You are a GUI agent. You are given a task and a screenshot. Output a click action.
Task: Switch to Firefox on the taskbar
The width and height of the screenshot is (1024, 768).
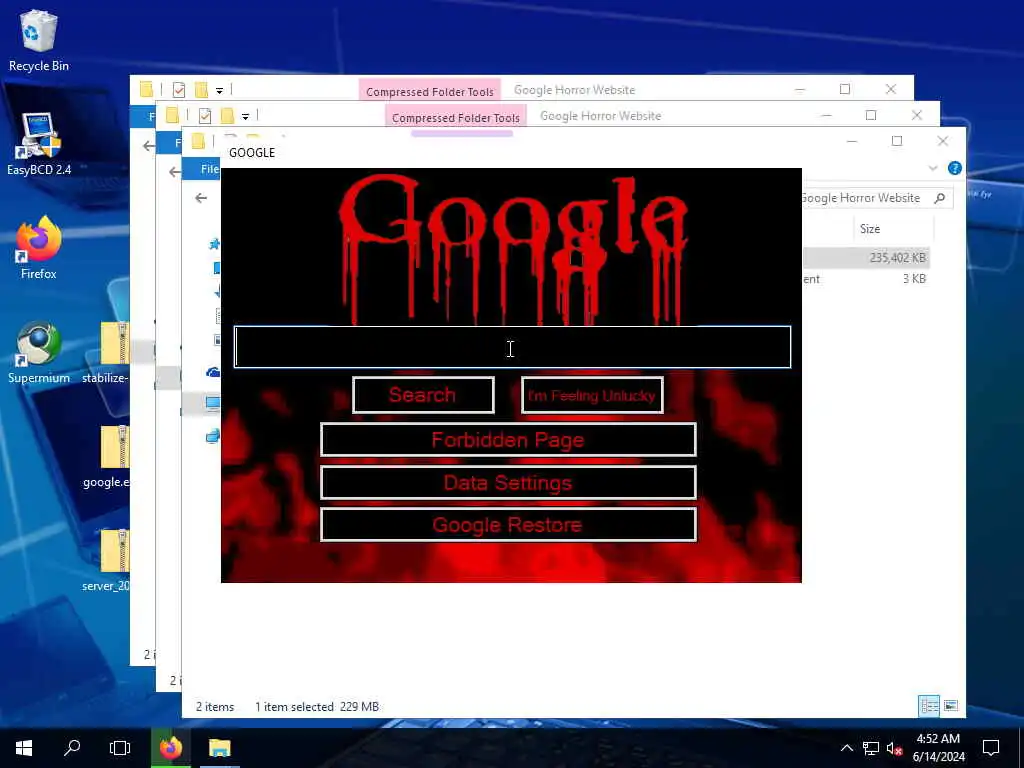pyautogui.click(x=170, y=747)
